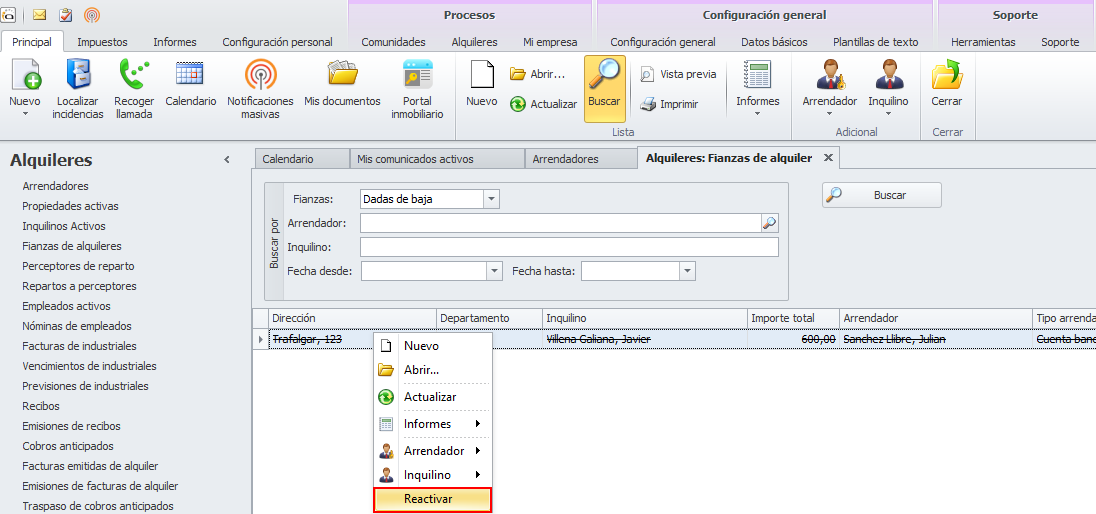Open Inquilinos Activos in sidebar
The image size is (1096, 514).
[x=64, y=226]
